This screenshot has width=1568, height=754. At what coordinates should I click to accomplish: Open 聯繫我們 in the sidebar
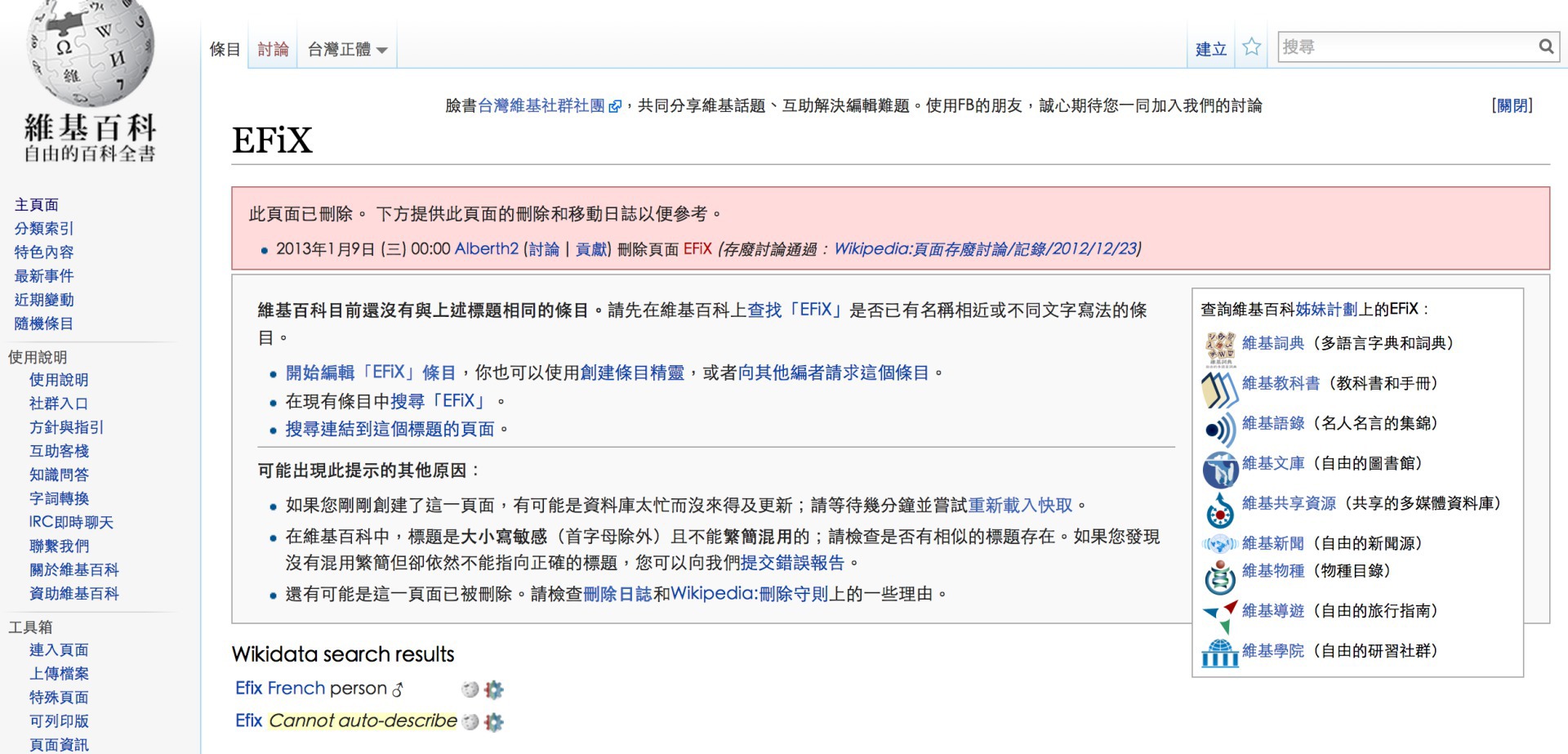click(x=59, y=545)
